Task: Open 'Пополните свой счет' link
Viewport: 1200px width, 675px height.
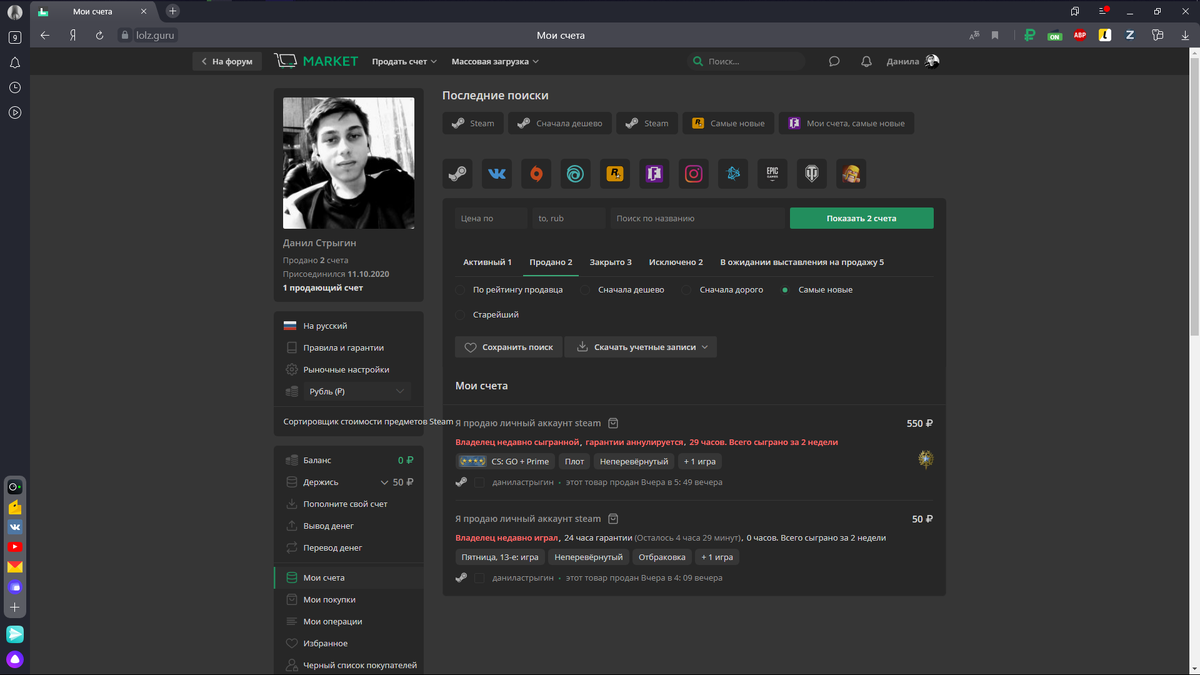Action: 345,504
